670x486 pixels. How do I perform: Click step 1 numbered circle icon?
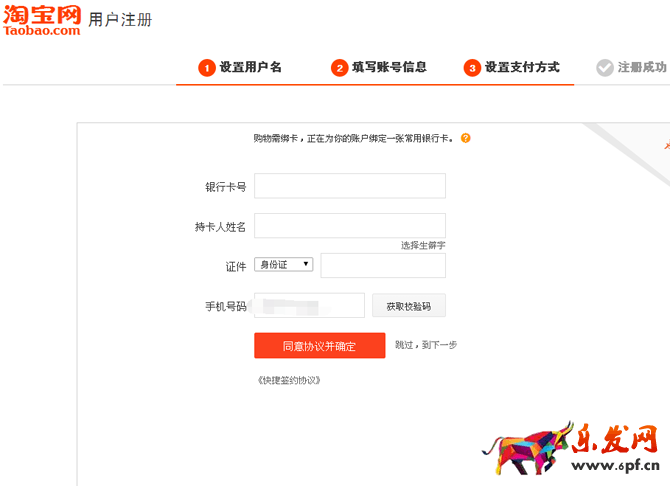(207, 68)
